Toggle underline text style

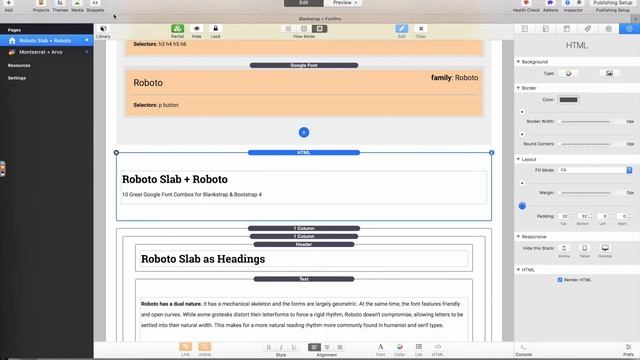(x=294, y=347)
